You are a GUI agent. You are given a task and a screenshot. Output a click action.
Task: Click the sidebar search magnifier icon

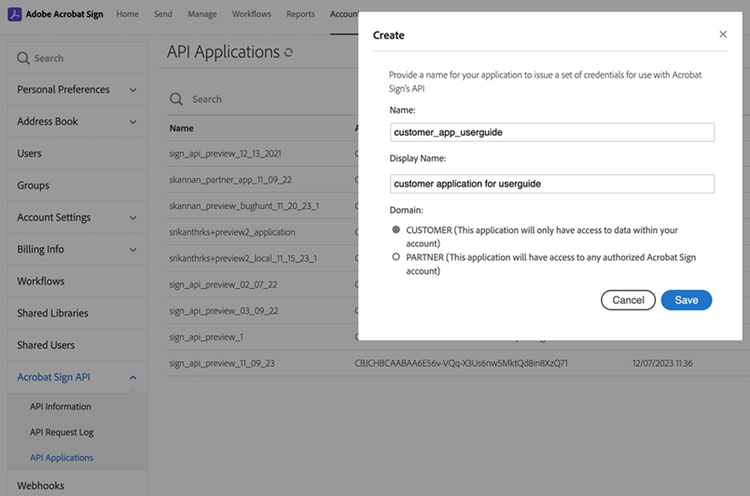pyautogui.click(x=23, y=58)
